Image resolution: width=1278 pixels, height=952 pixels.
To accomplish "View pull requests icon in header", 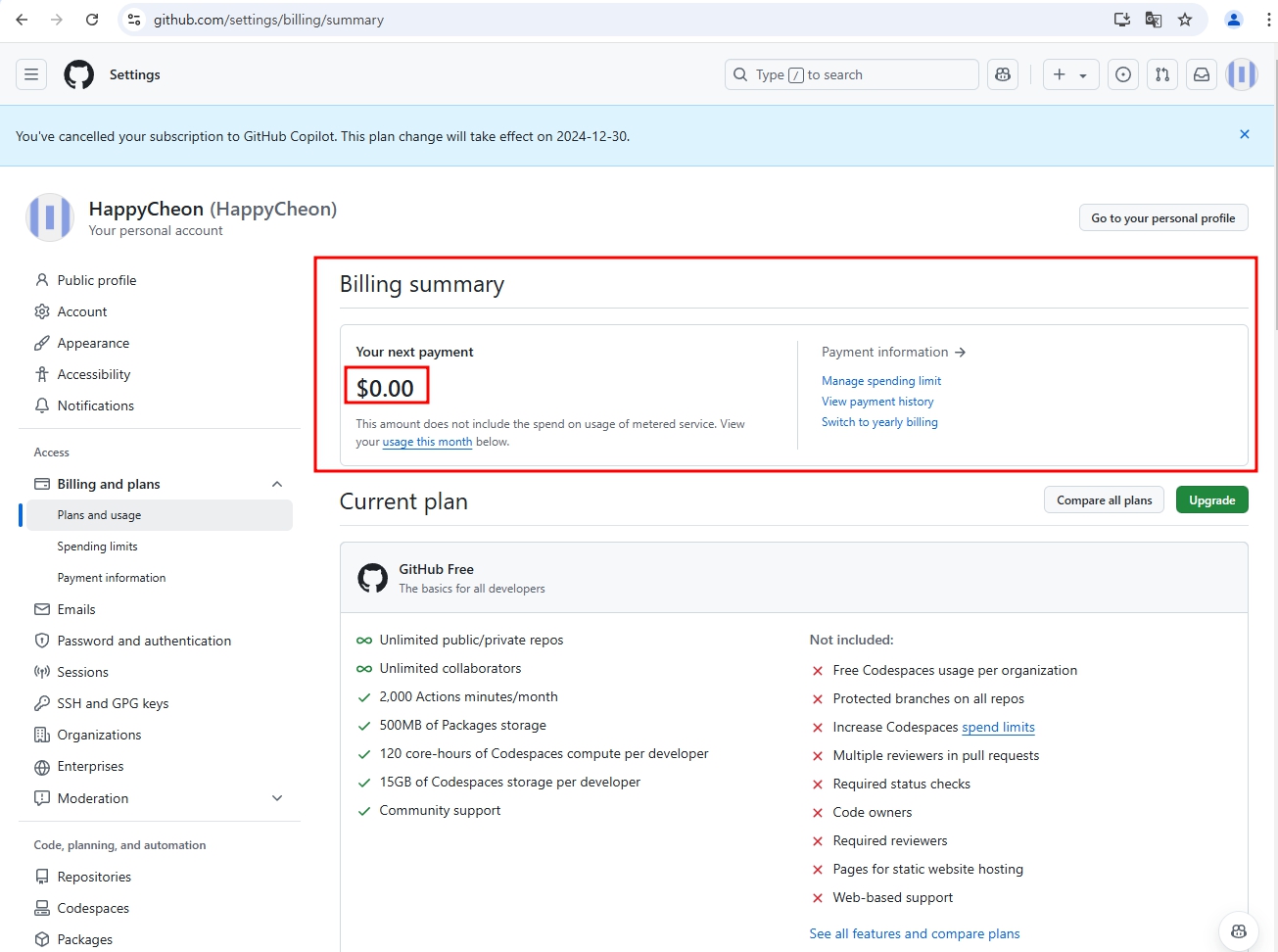I will [x=1162, y=74].
